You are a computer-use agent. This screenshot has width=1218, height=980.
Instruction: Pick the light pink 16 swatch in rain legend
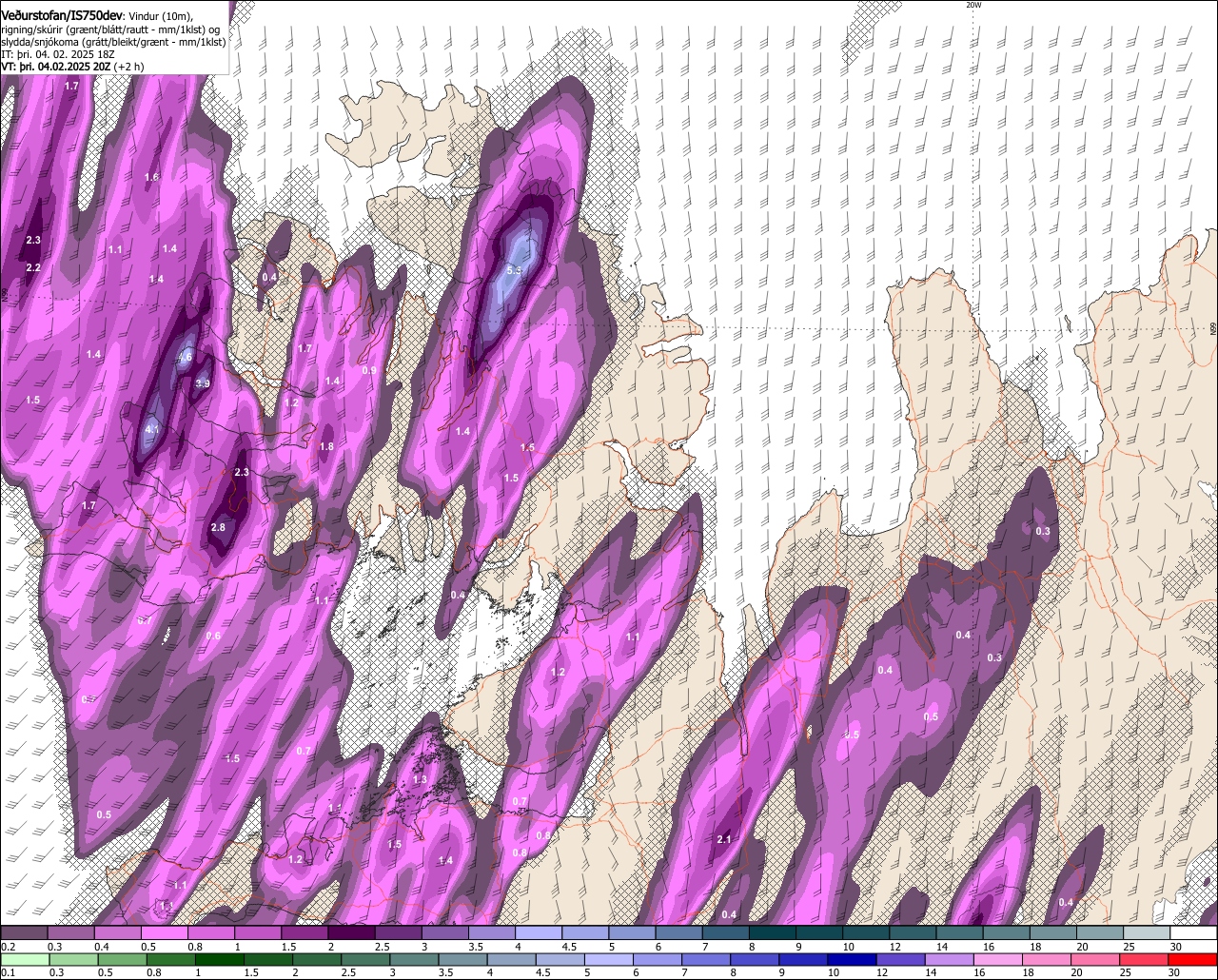point(998,959)
